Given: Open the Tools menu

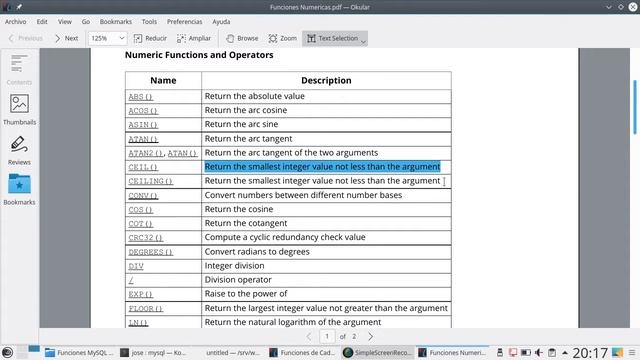Looking at the screenshot, I should 149,22.
